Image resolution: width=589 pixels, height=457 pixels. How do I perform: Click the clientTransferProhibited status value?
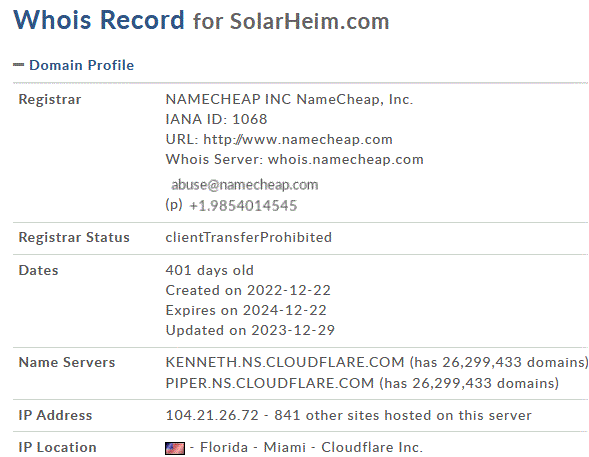[249, 237]
